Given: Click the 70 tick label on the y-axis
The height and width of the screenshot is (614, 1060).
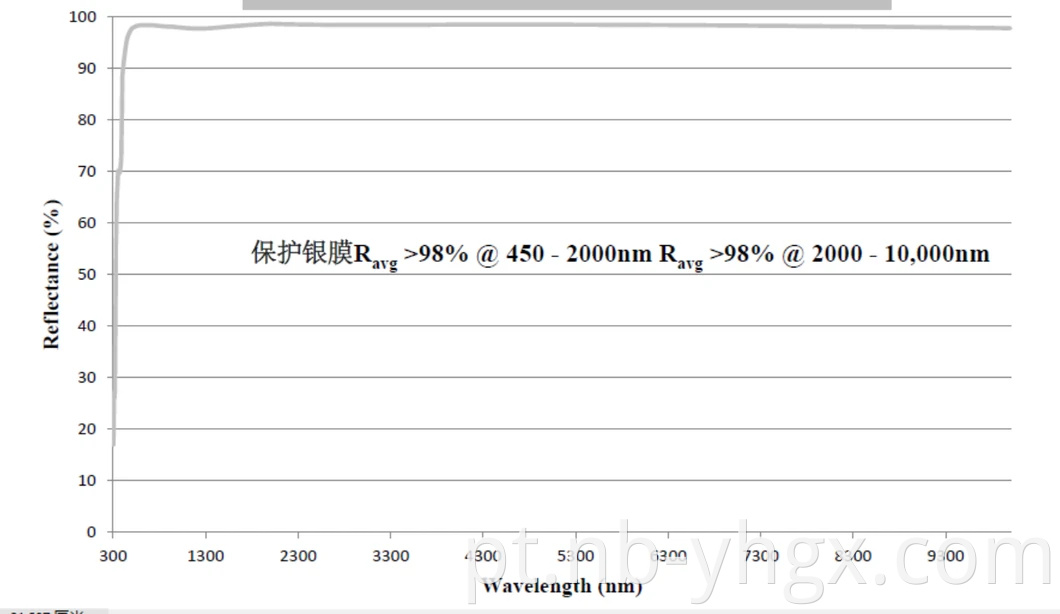Looking at the screenshot, I should click(88, 171).
